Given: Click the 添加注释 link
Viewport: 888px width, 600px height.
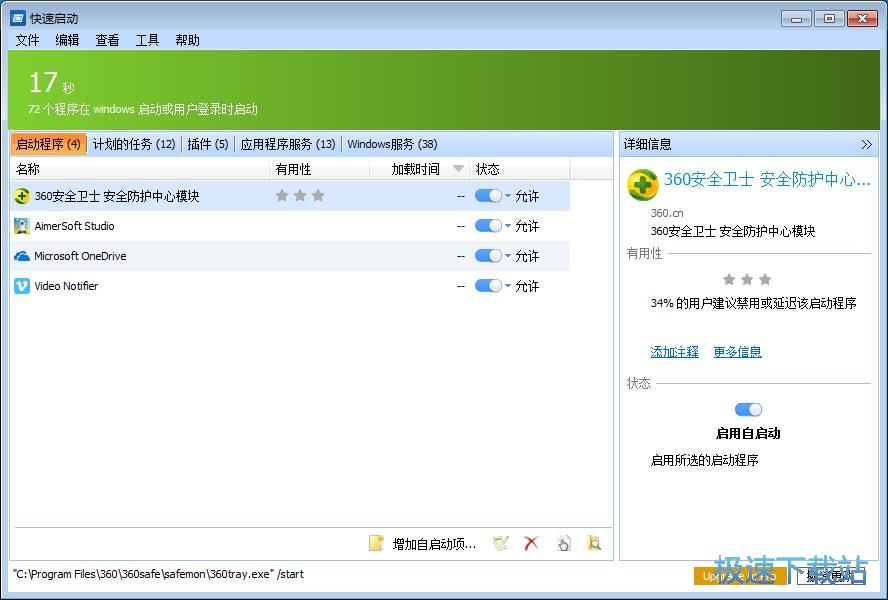Looking at the screenshot, I should point(674,352).
